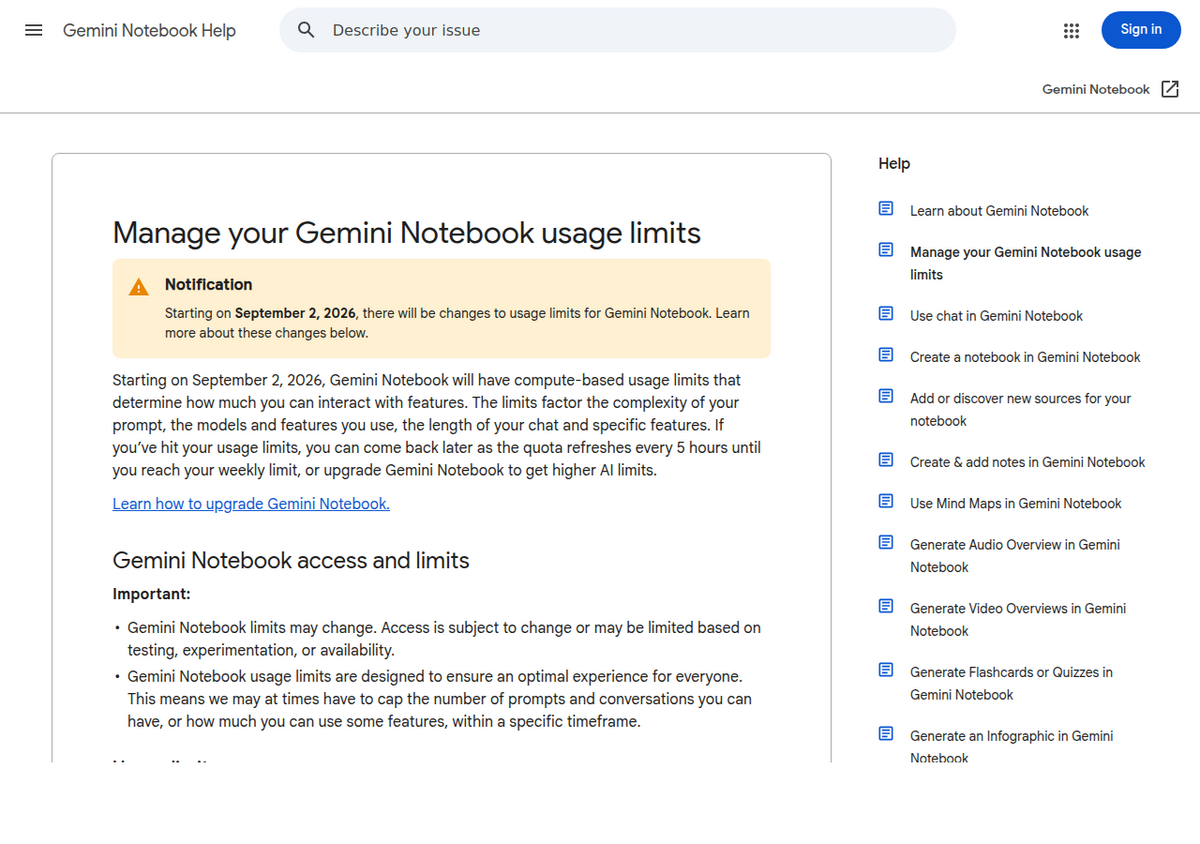Click article icon beside Generate Audio Overview
1200x844 pixels.
pos(886,542)
